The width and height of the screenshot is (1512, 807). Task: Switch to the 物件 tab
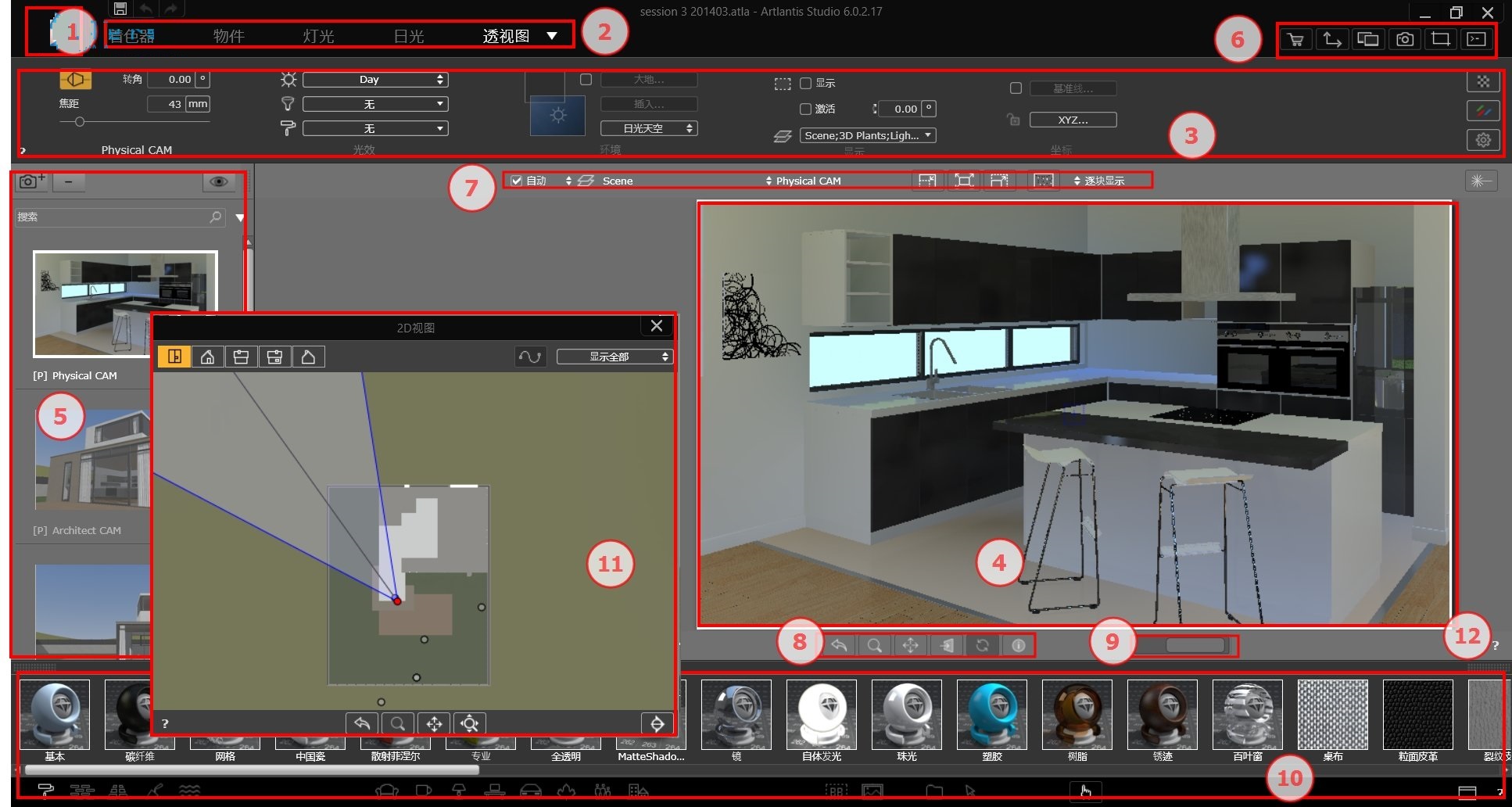228,36
